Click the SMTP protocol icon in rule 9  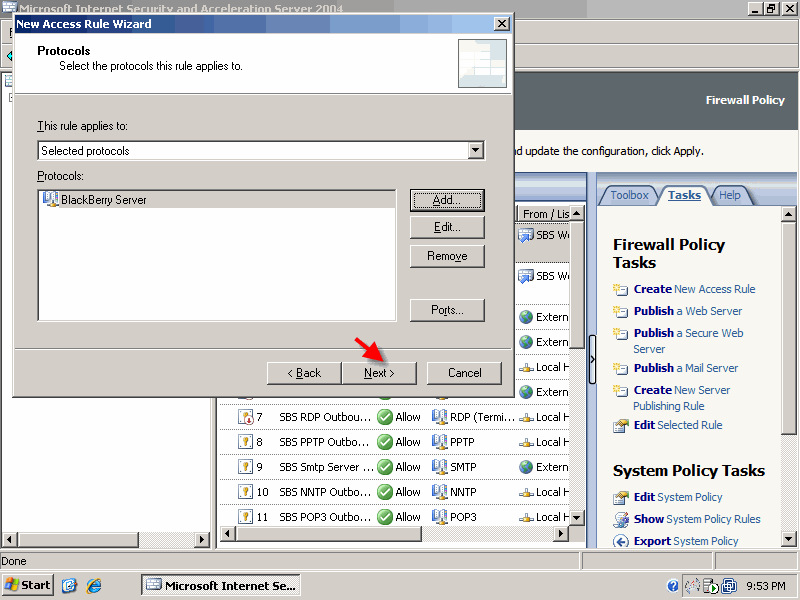439,467
